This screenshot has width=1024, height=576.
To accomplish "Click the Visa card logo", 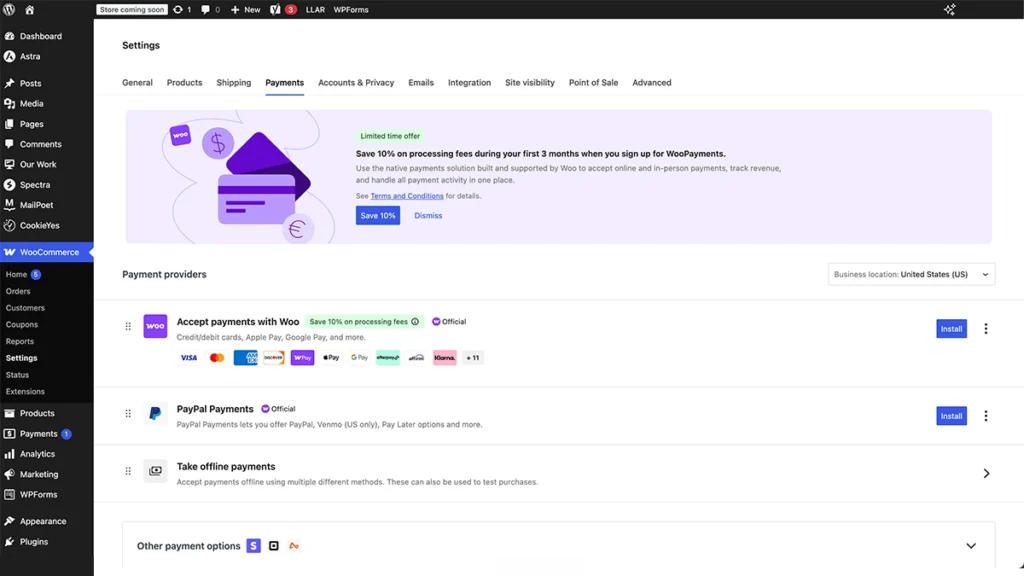I will click(x=189, y=357).
